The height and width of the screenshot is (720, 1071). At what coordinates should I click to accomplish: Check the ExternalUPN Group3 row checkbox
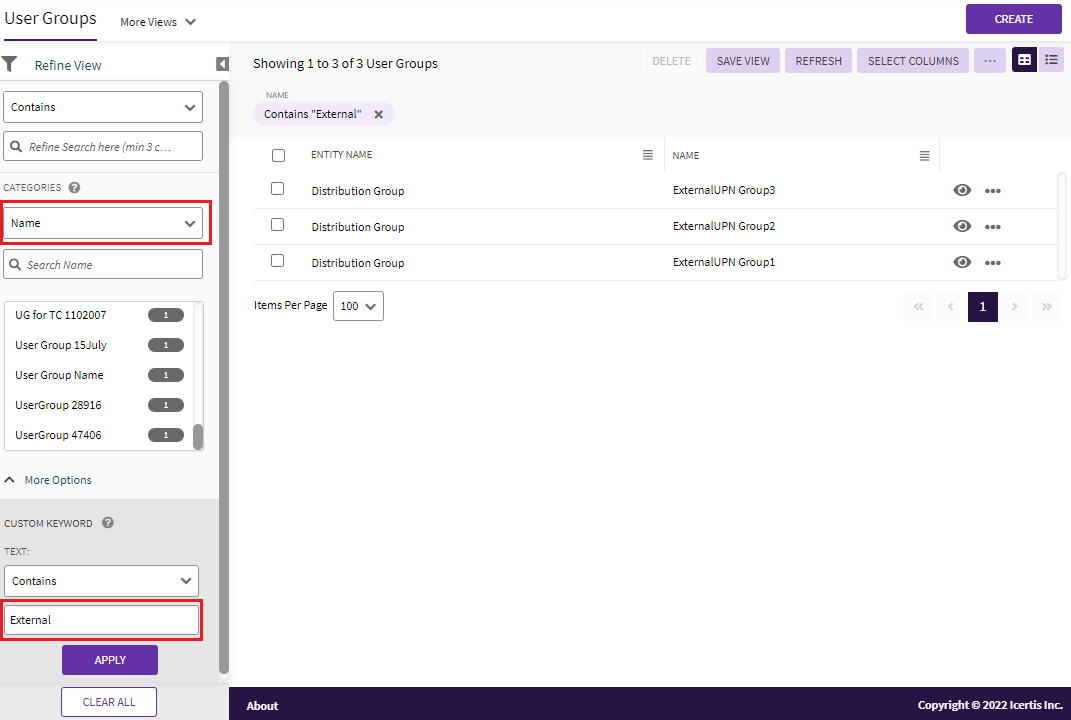pos(278,189)
